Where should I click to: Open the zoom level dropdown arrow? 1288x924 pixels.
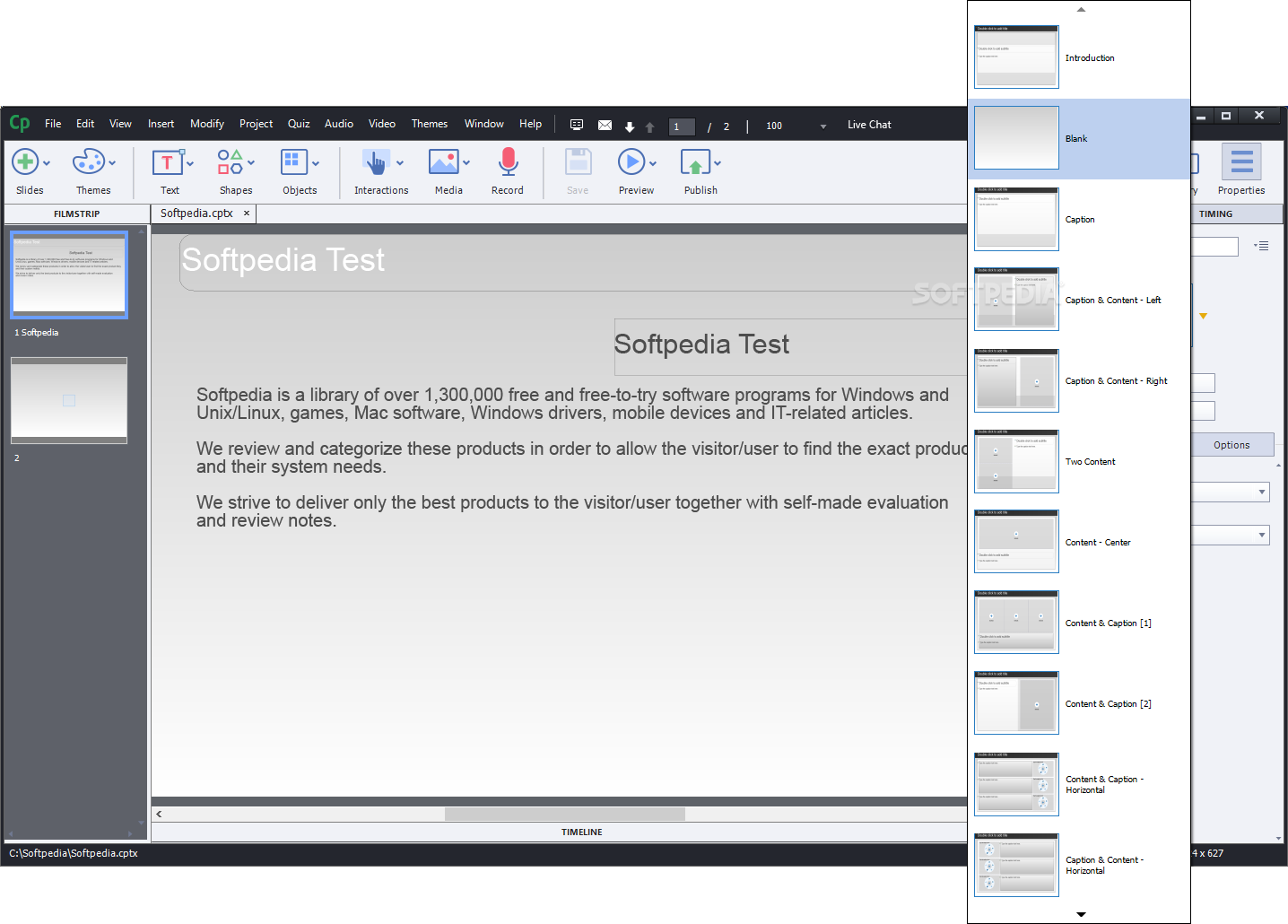(x=823, y=126)
